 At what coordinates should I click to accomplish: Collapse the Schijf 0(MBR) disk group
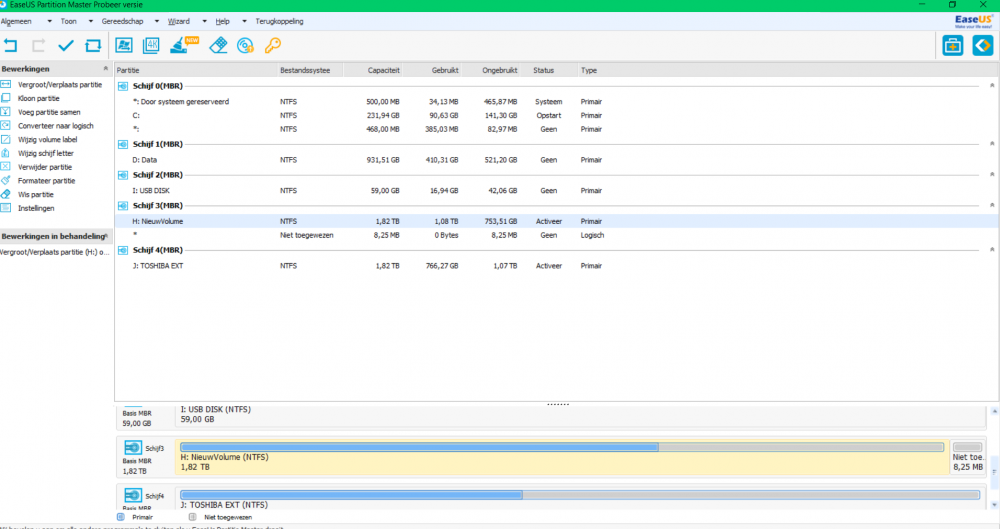991,86
